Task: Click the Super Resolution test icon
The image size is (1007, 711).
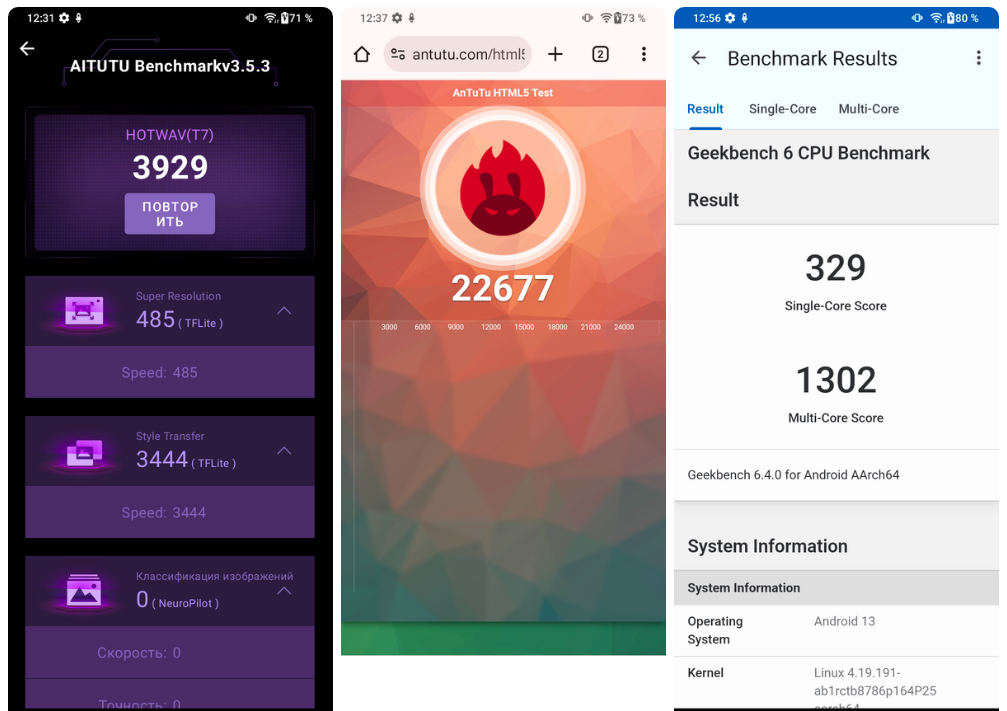Action: point(84,312)
